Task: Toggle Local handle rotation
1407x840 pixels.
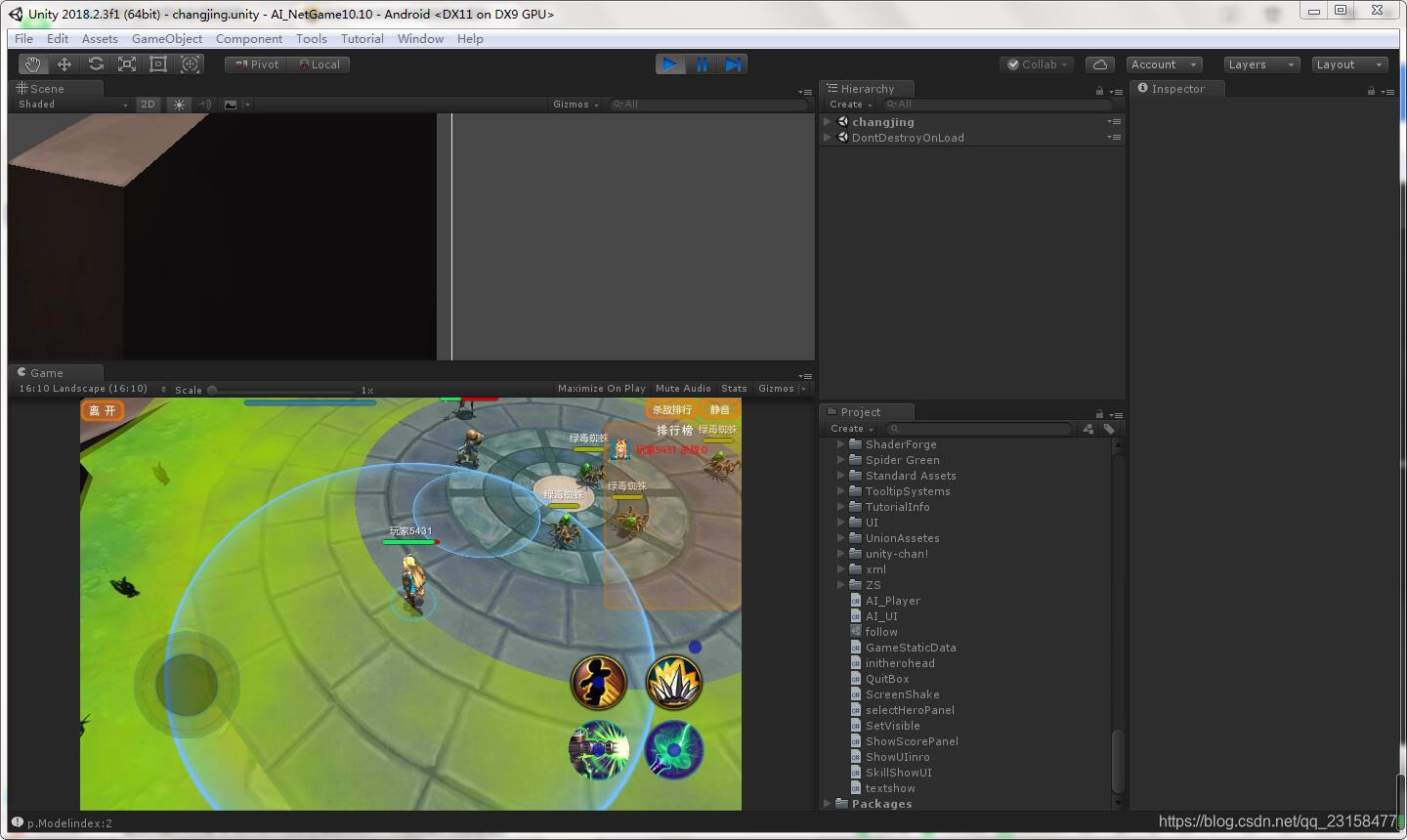Action: pyautogui.click(x=319, y=64)
